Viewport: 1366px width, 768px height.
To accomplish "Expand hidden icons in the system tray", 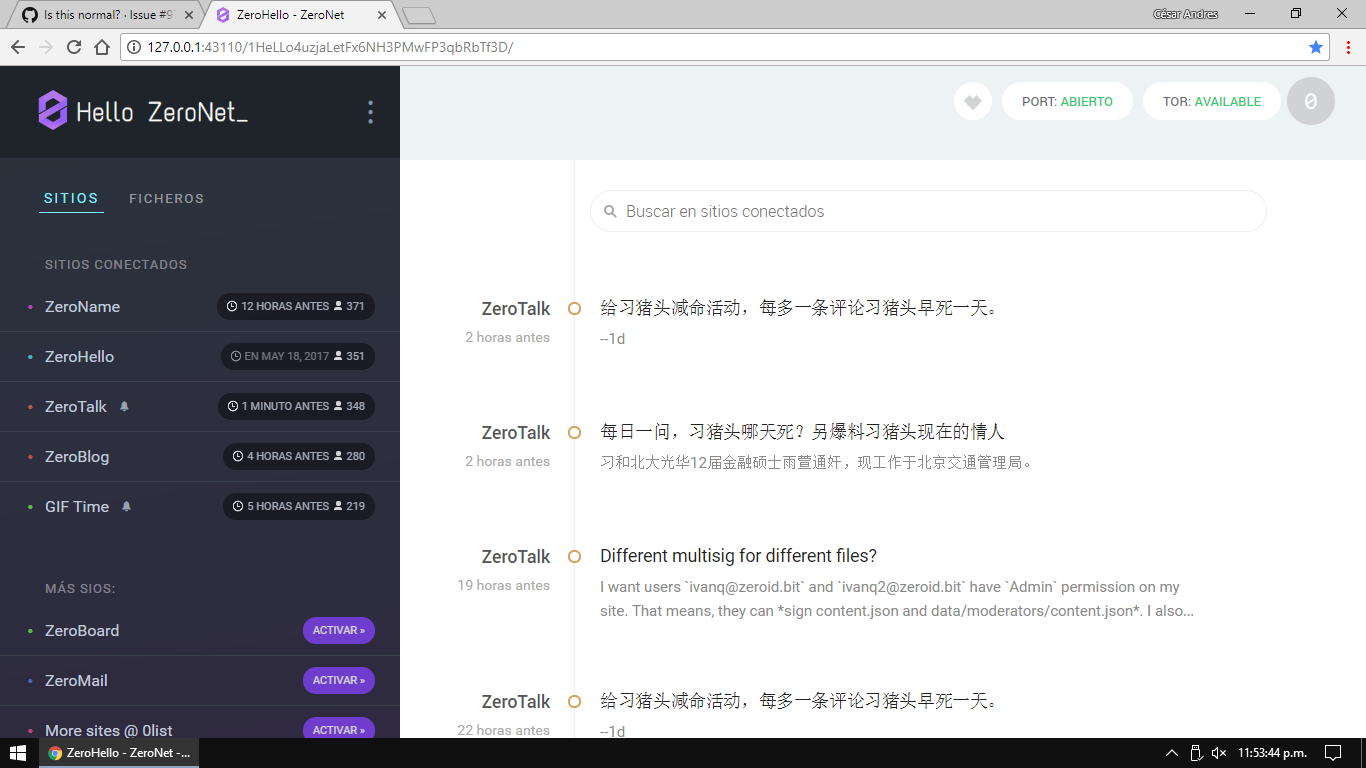I will pyautogui.click(x=1170, y=752).
